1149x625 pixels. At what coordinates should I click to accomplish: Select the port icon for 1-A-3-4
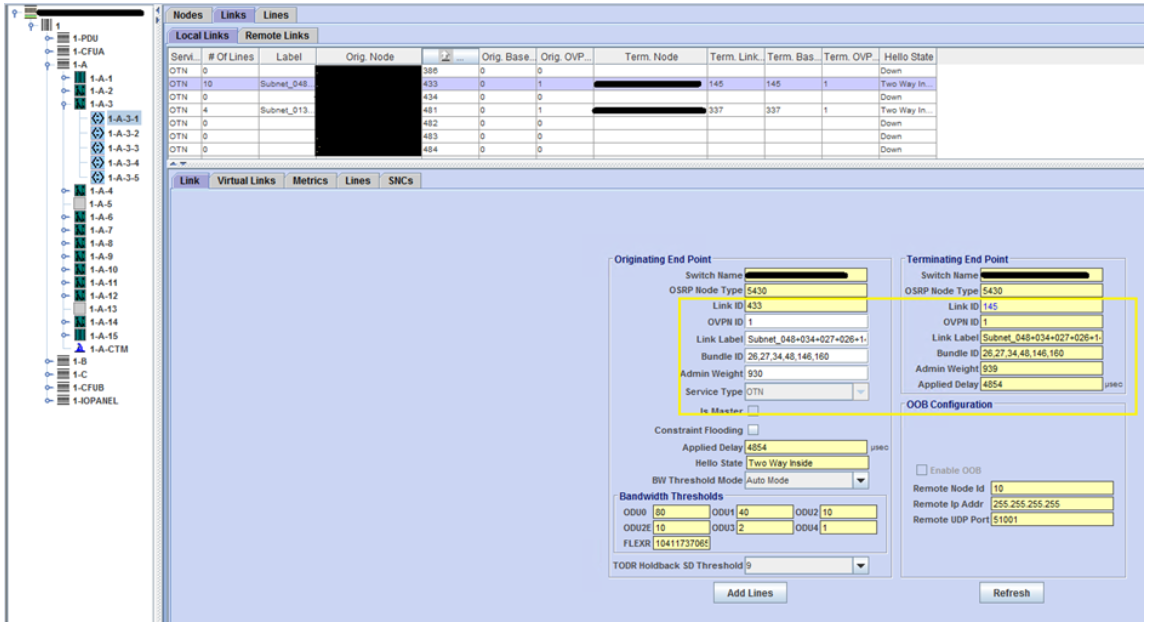[x=97, y=163]
